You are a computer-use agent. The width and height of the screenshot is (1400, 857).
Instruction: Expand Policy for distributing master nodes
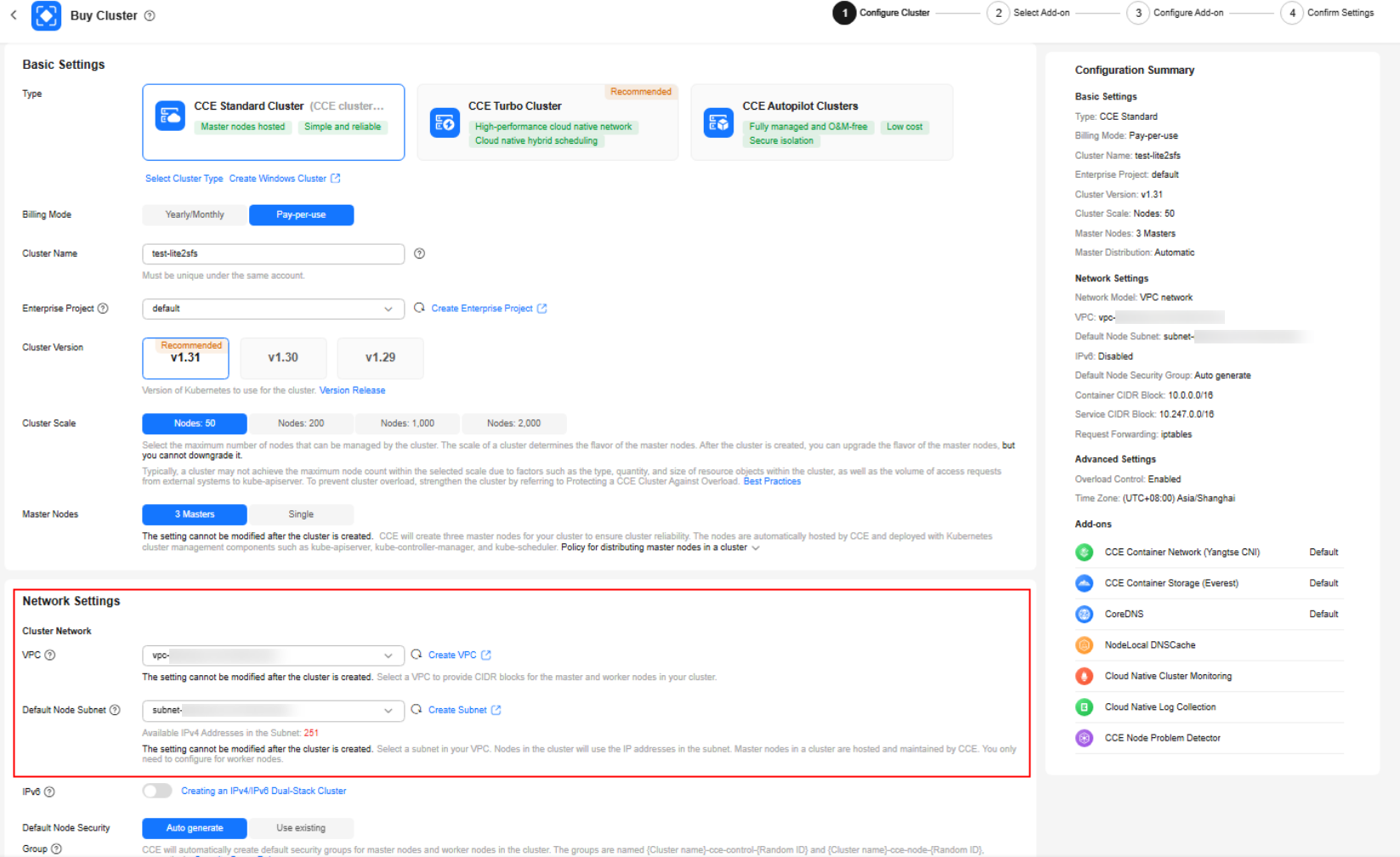coord(660,548)
